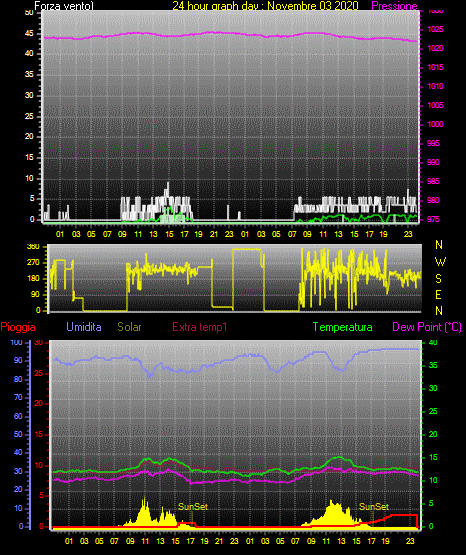The width and height of the screenshot is (466, 555).
Task: Click the 100 humidity axis value
Action: point(16,343)
